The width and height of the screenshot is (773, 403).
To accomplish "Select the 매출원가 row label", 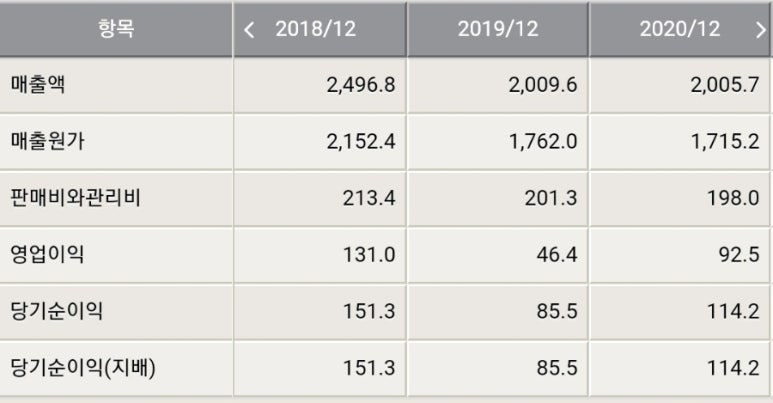I will [x=47, y=142].
